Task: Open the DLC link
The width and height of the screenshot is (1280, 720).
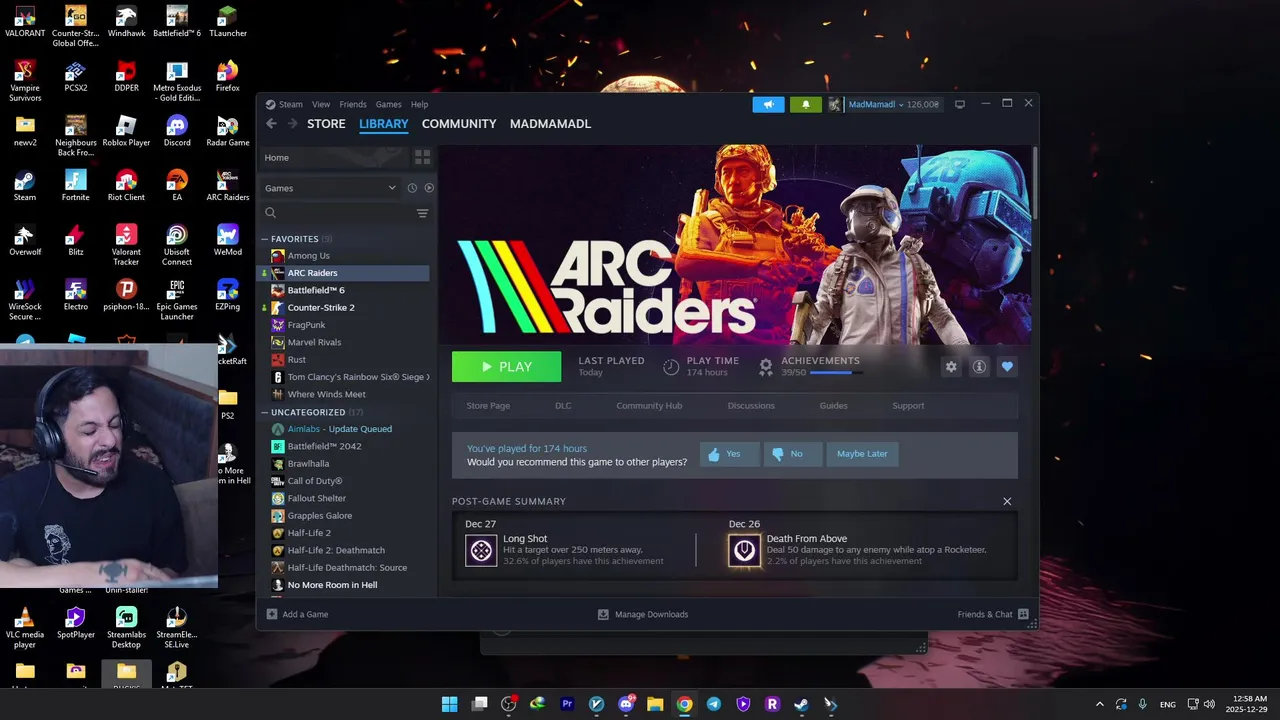Action: coord(563,406)
